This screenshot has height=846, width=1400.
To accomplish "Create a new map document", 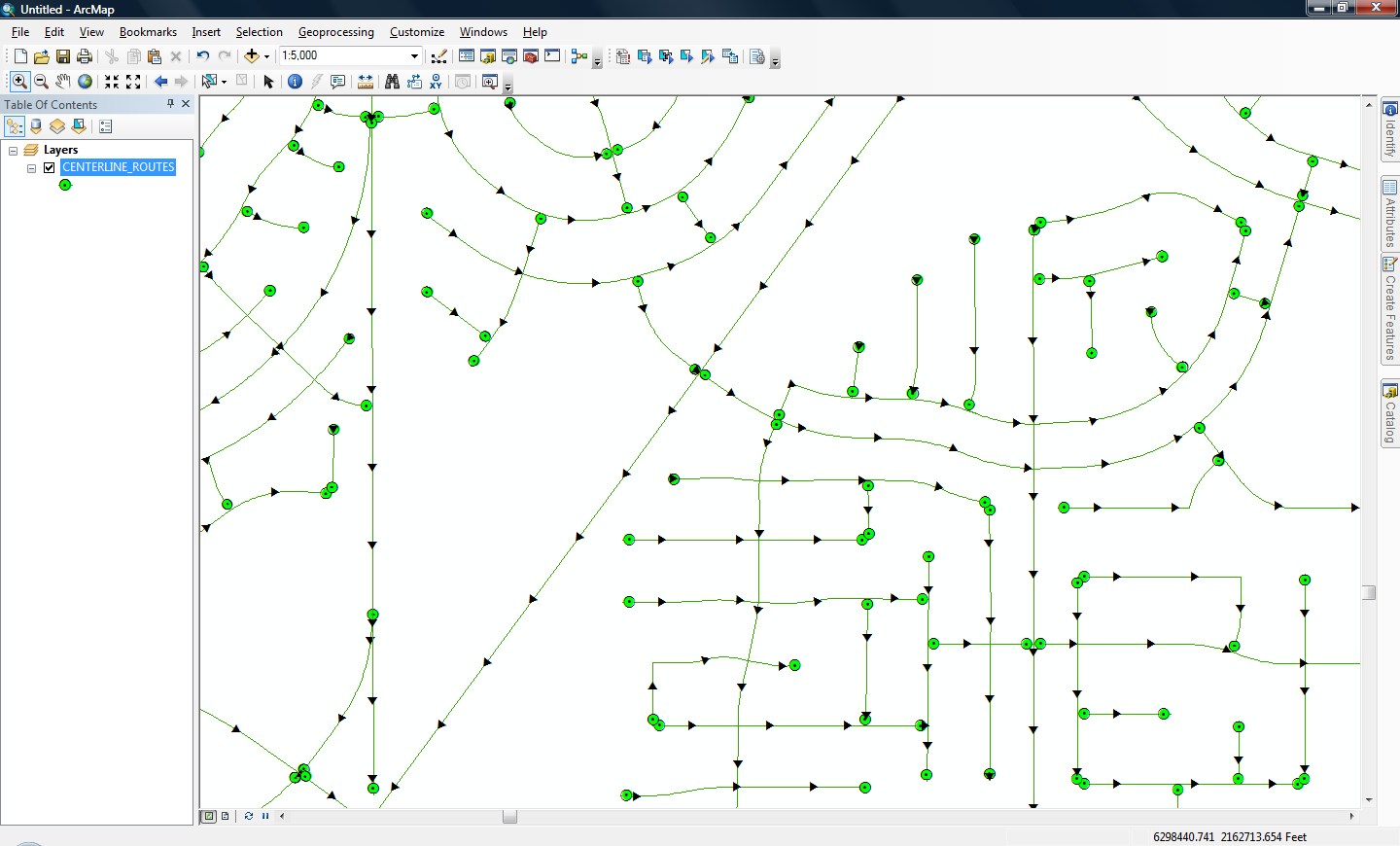I will 20,56.
